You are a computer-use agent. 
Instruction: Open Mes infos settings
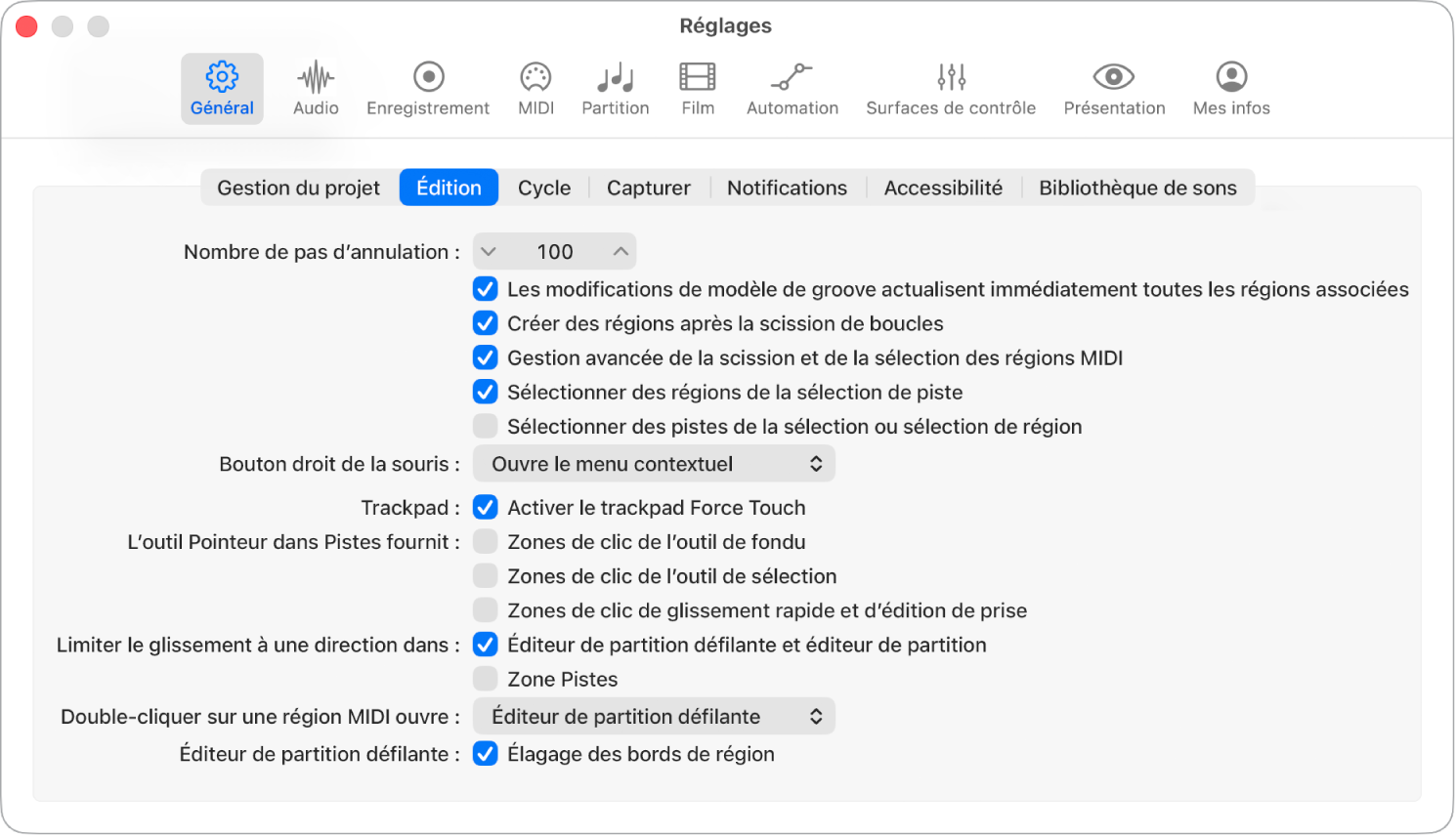tap(1229, 88)
